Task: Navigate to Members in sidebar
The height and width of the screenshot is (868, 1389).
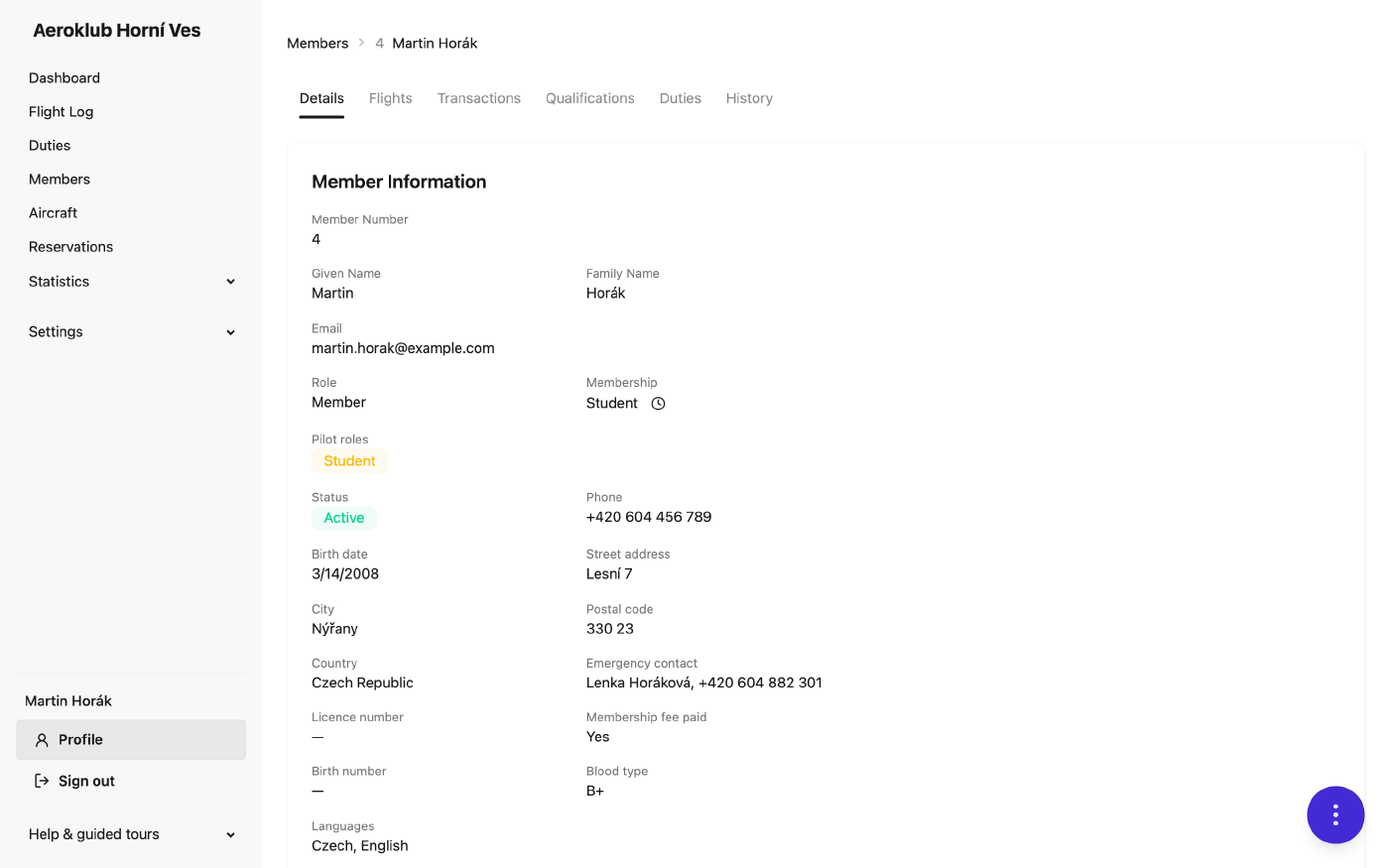Action: tap(60, 180)
